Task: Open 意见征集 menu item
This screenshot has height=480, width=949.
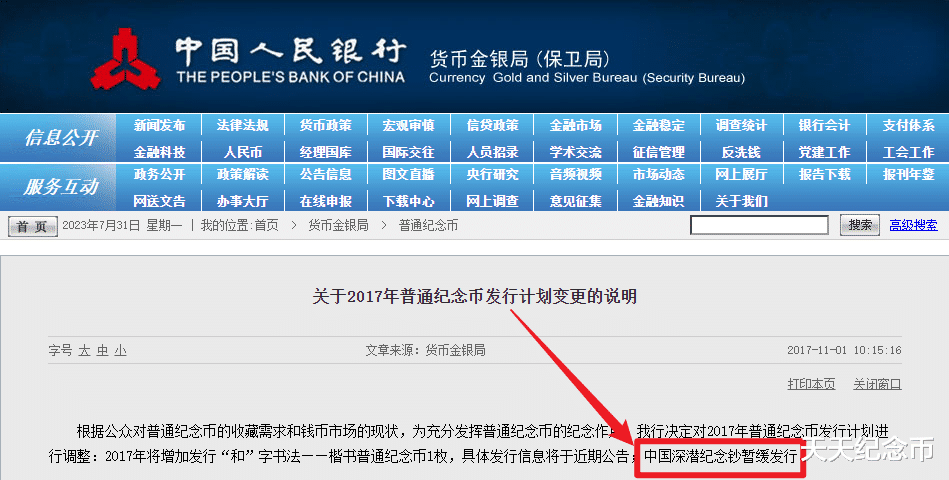Action: (575, 201)
